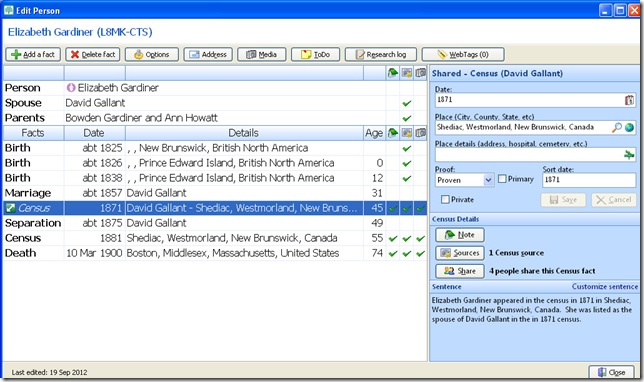The height and width of the screenshot is (382, 644).
Task: Open the Sources button
Action: coord(460,253)
